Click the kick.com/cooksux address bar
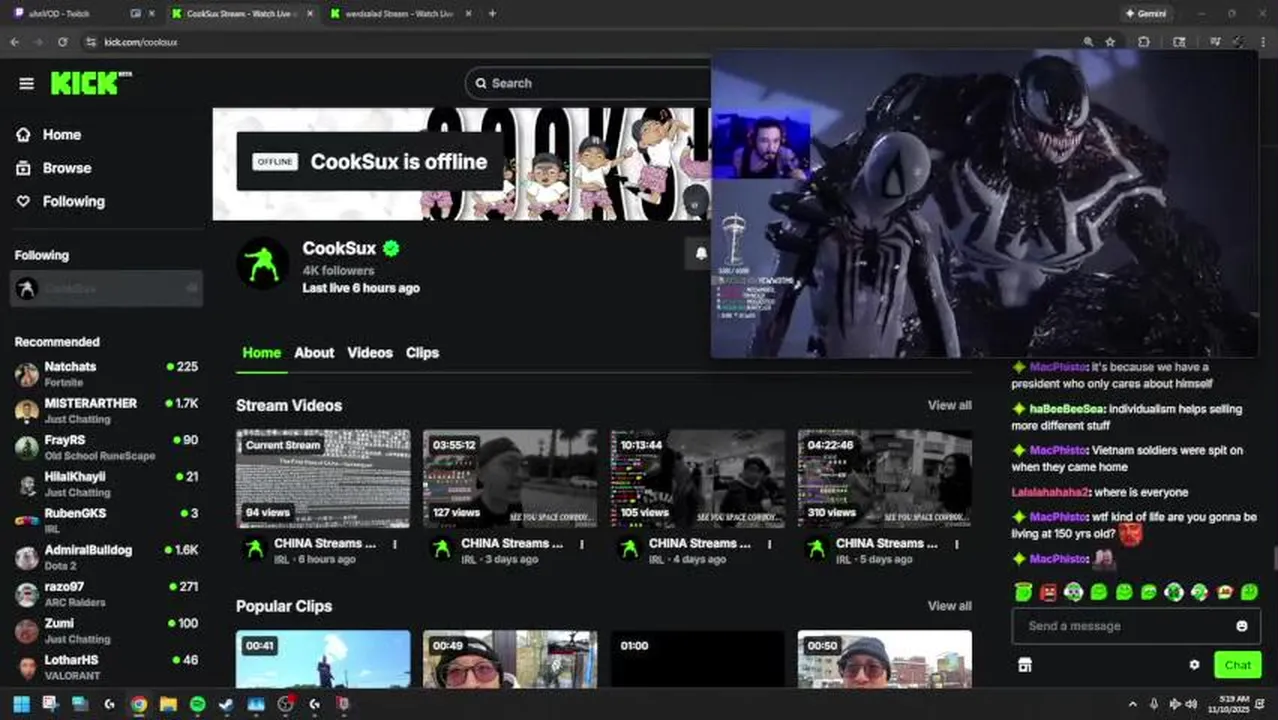This screenshot has width=1278, height=720. [580, 42]
